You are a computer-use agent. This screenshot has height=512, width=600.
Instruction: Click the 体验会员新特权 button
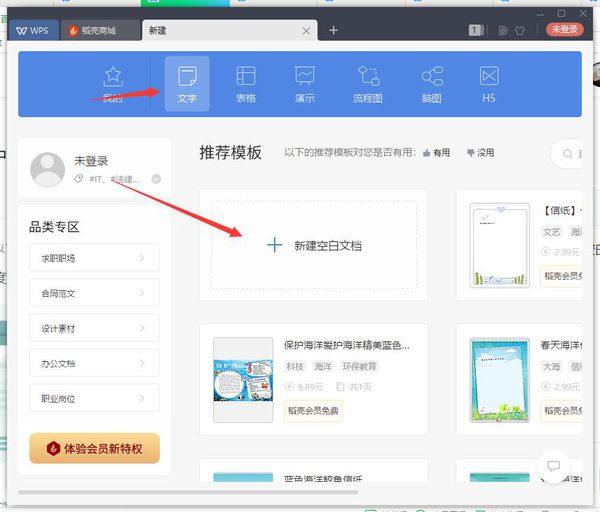pos(95,448)
